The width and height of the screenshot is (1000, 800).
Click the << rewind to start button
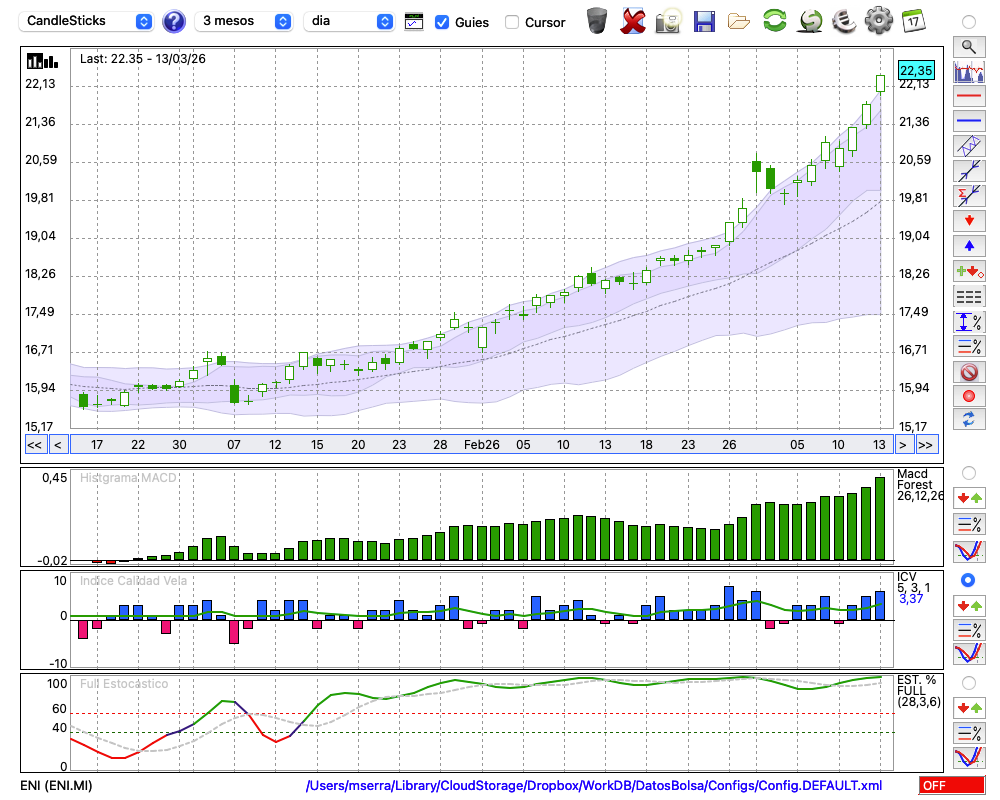[x=34, y=445]
